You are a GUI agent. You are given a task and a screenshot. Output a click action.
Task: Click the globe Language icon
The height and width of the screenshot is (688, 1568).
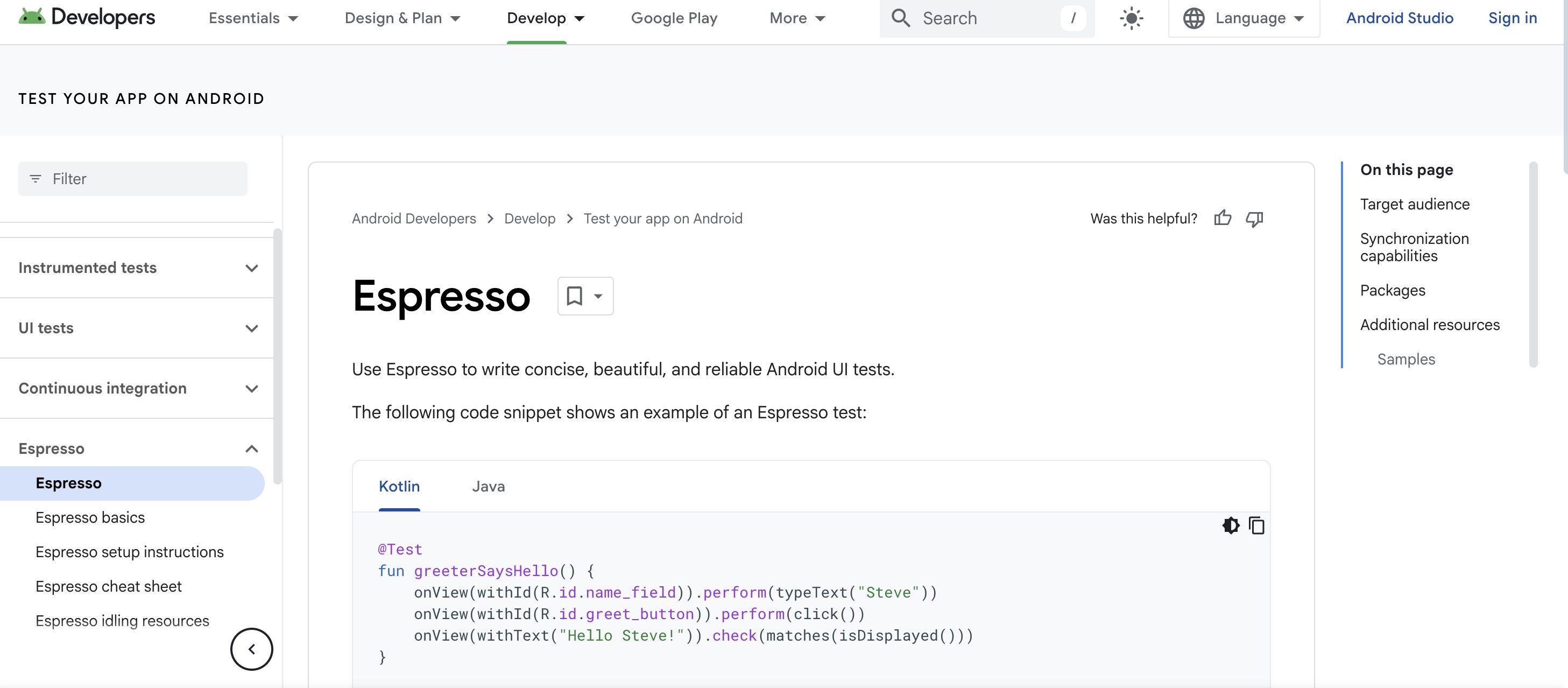click(x=1193, y=18)
